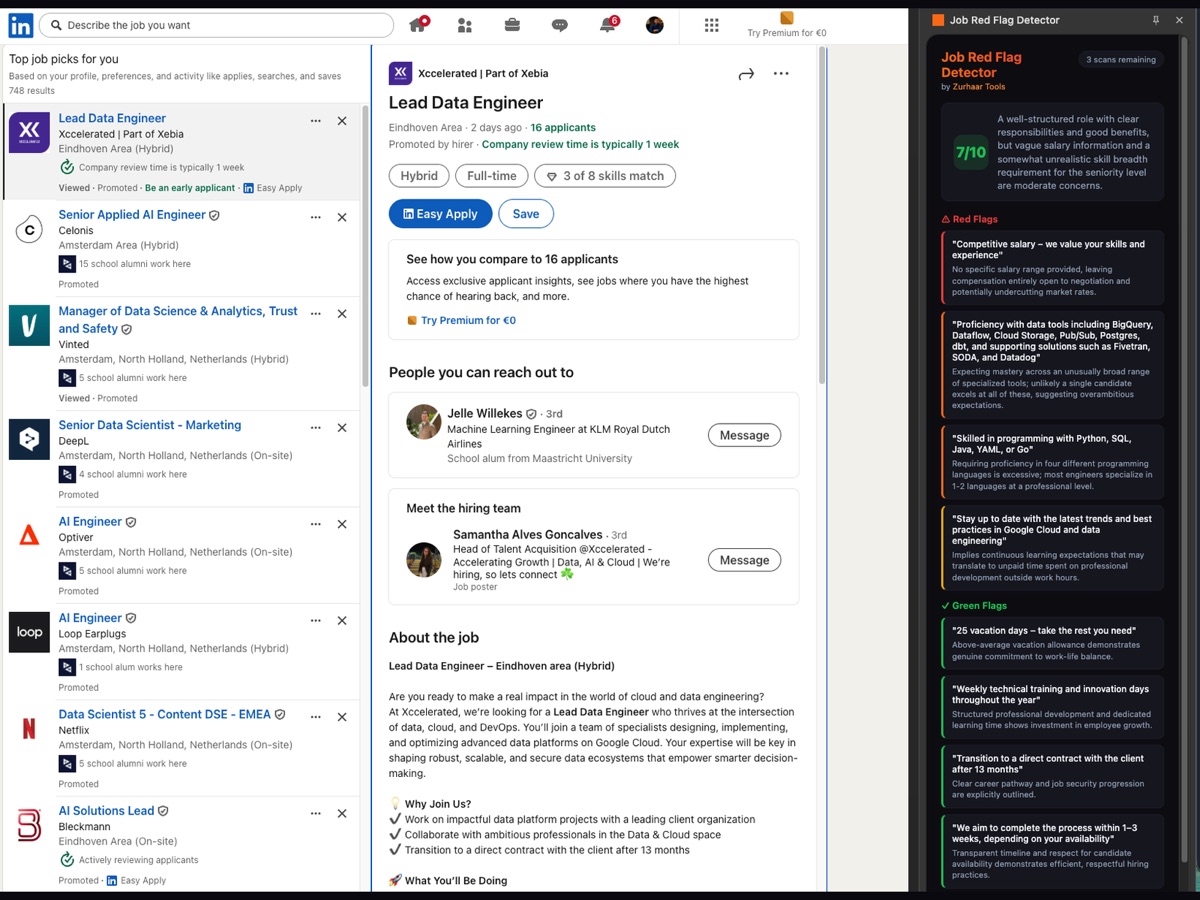The width and height of the screenshot is (1200, 900).
Task: Dismiss Vinted Manager of Data Science card
Action: click(x=342, y=314)
